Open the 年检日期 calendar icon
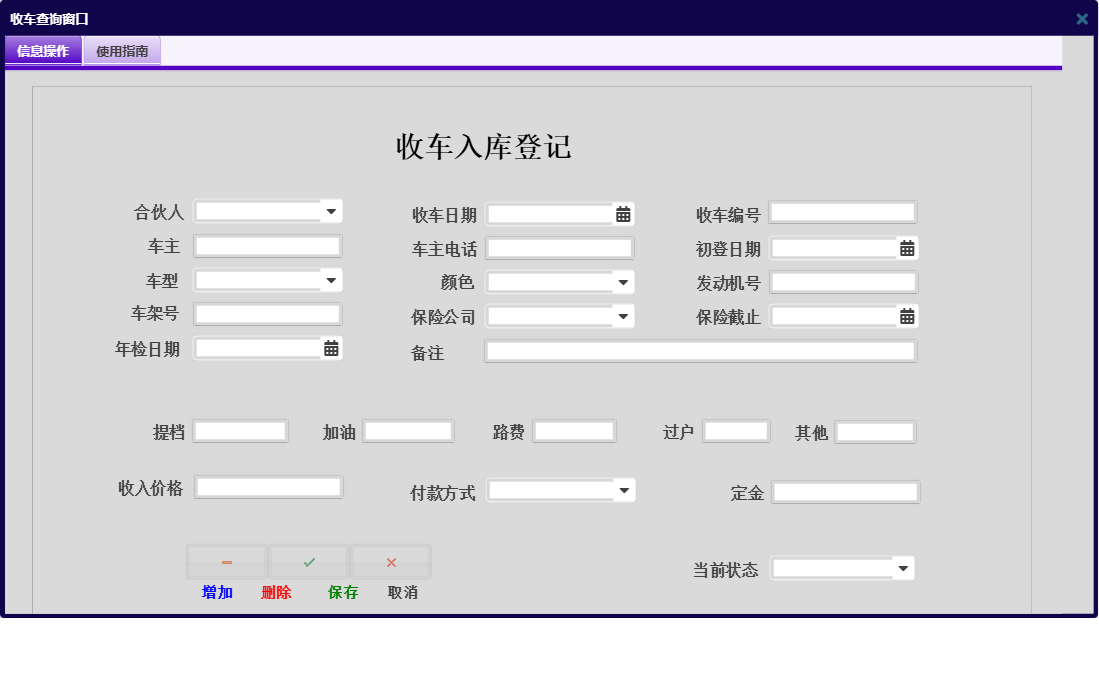Viewport: 1099px width, 687px height. tap(331, 349)
